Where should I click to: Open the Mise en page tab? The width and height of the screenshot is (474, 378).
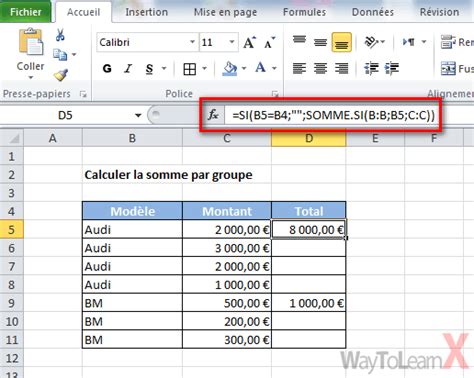[225, 12]
